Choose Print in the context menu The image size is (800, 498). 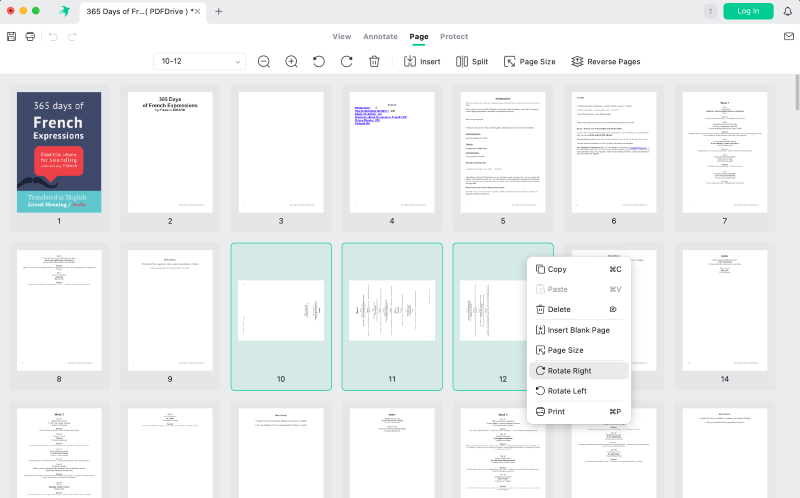coord(579,411)
